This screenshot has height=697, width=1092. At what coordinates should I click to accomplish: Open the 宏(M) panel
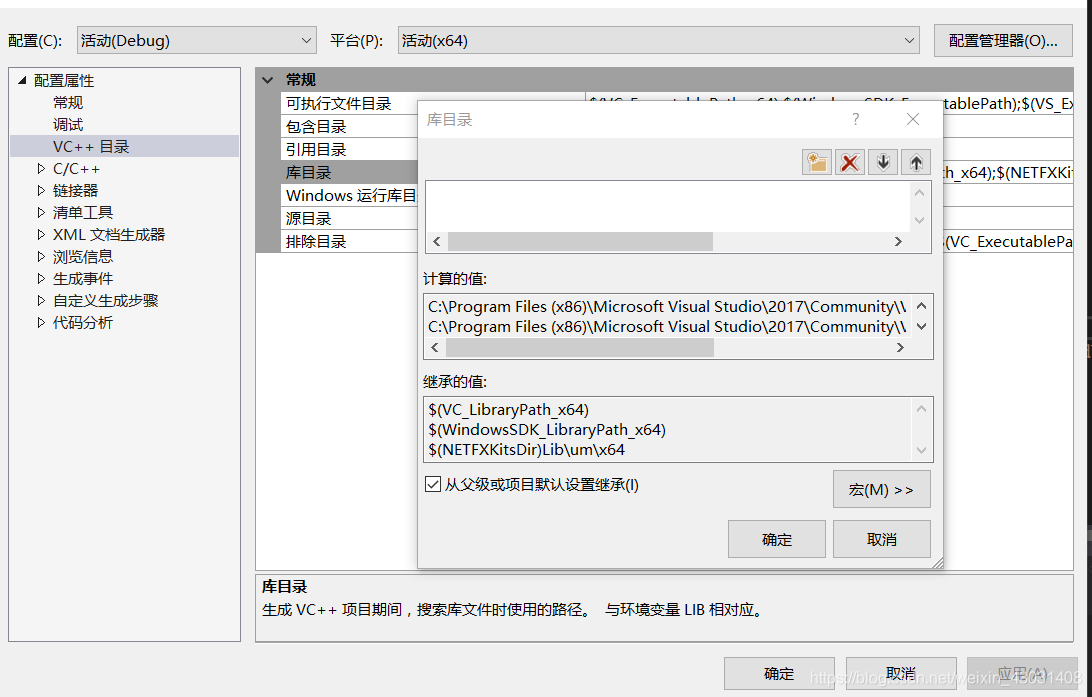coord(881,489)
